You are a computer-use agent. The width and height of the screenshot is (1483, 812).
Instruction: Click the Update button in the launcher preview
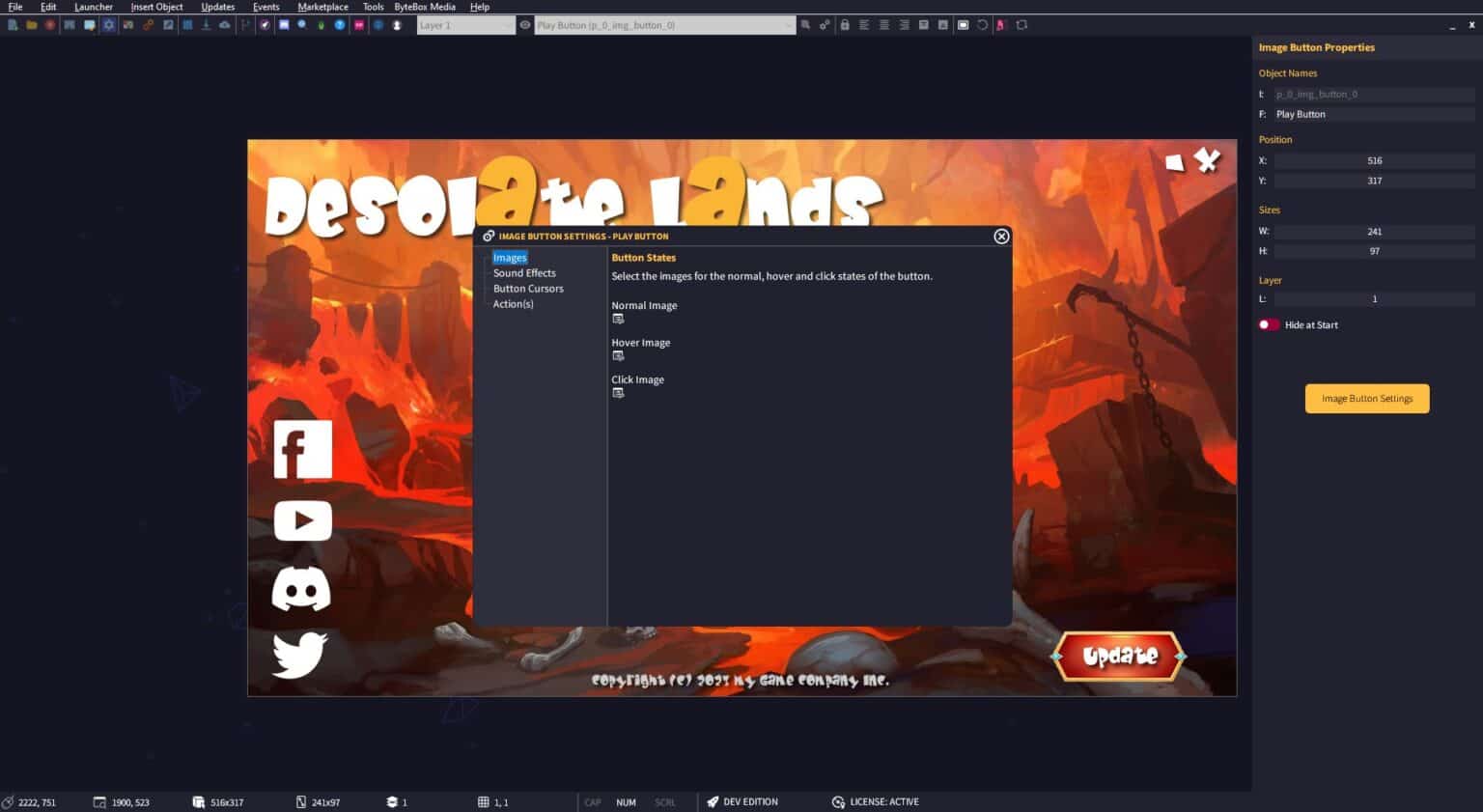[1118, 656]
